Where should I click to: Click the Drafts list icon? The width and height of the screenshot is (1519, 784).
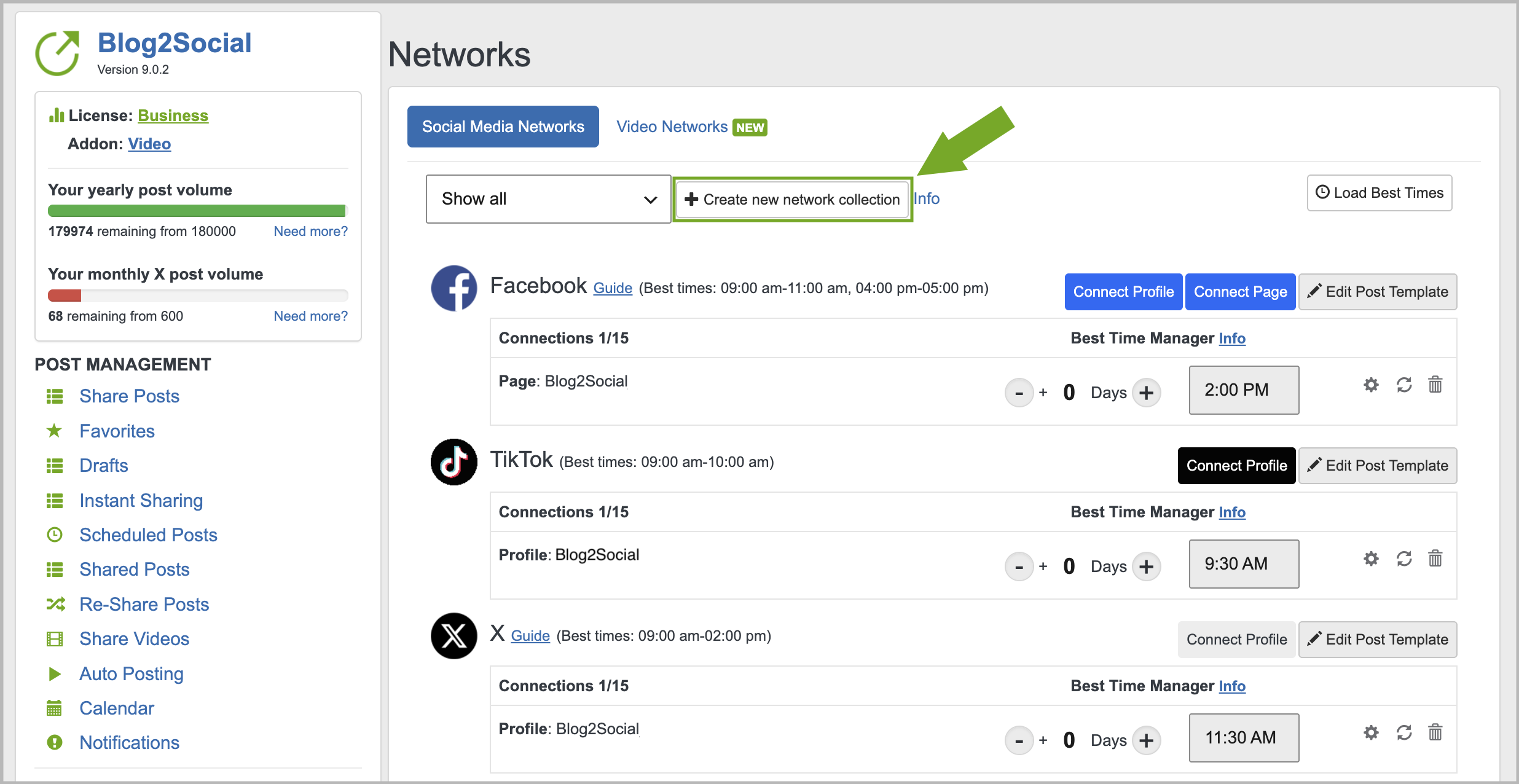pyautogui.click(x=55, y=466)
